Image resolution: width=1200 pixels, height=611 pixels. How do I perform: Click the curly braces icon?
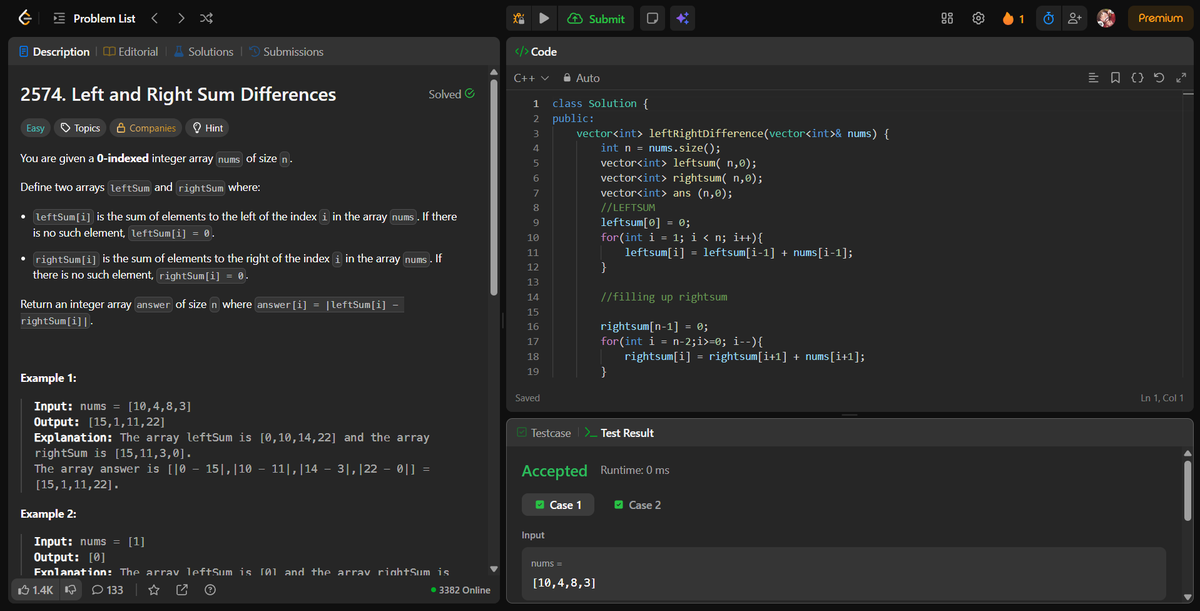[1137, 78]
